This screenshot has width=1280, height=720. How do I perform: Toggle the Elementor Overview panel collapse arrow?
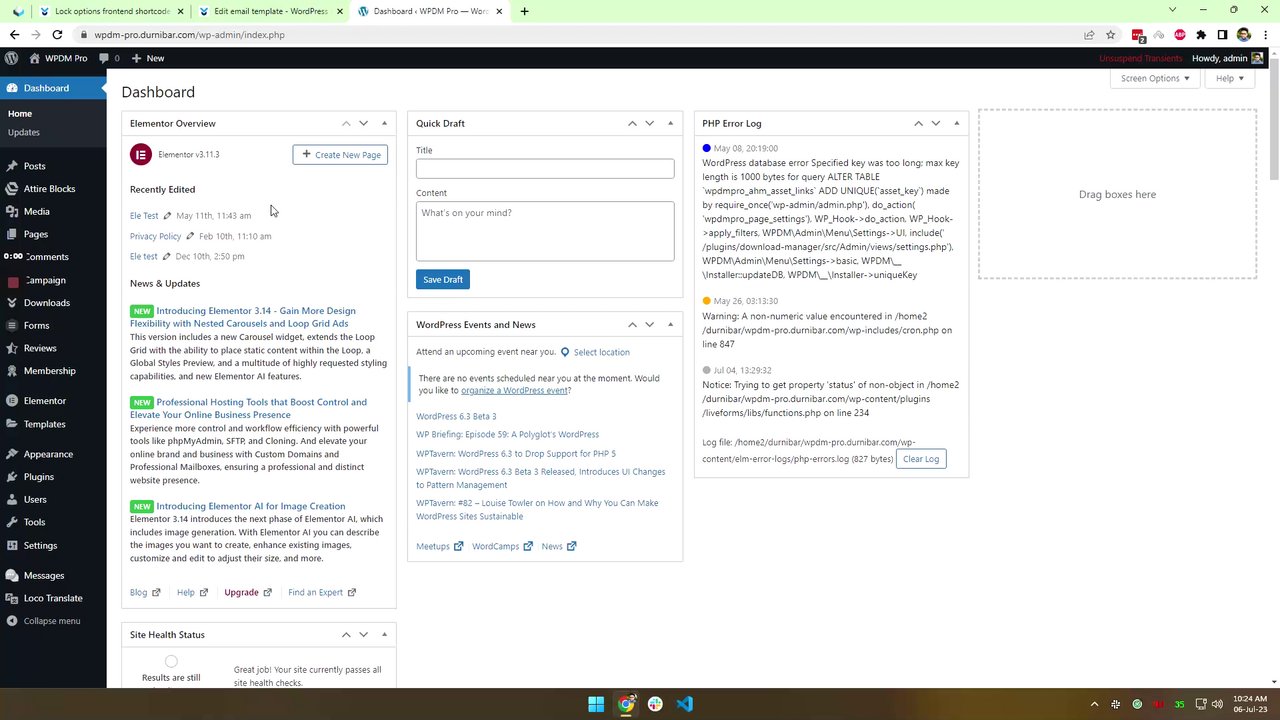[384, 123]
